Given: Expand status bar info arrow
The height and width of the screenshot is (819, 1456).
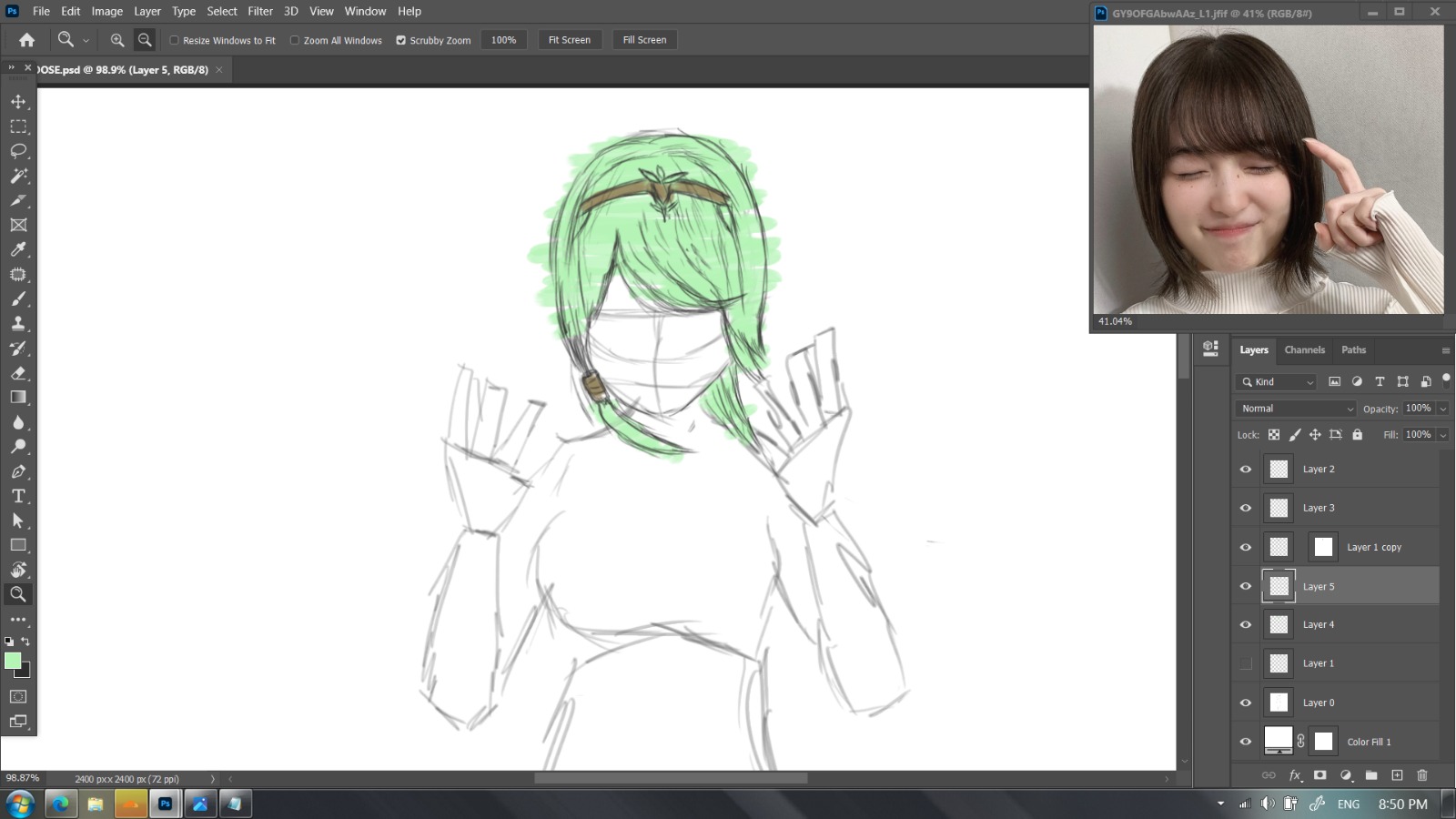Looking at the screenshot, I should 213,779.
